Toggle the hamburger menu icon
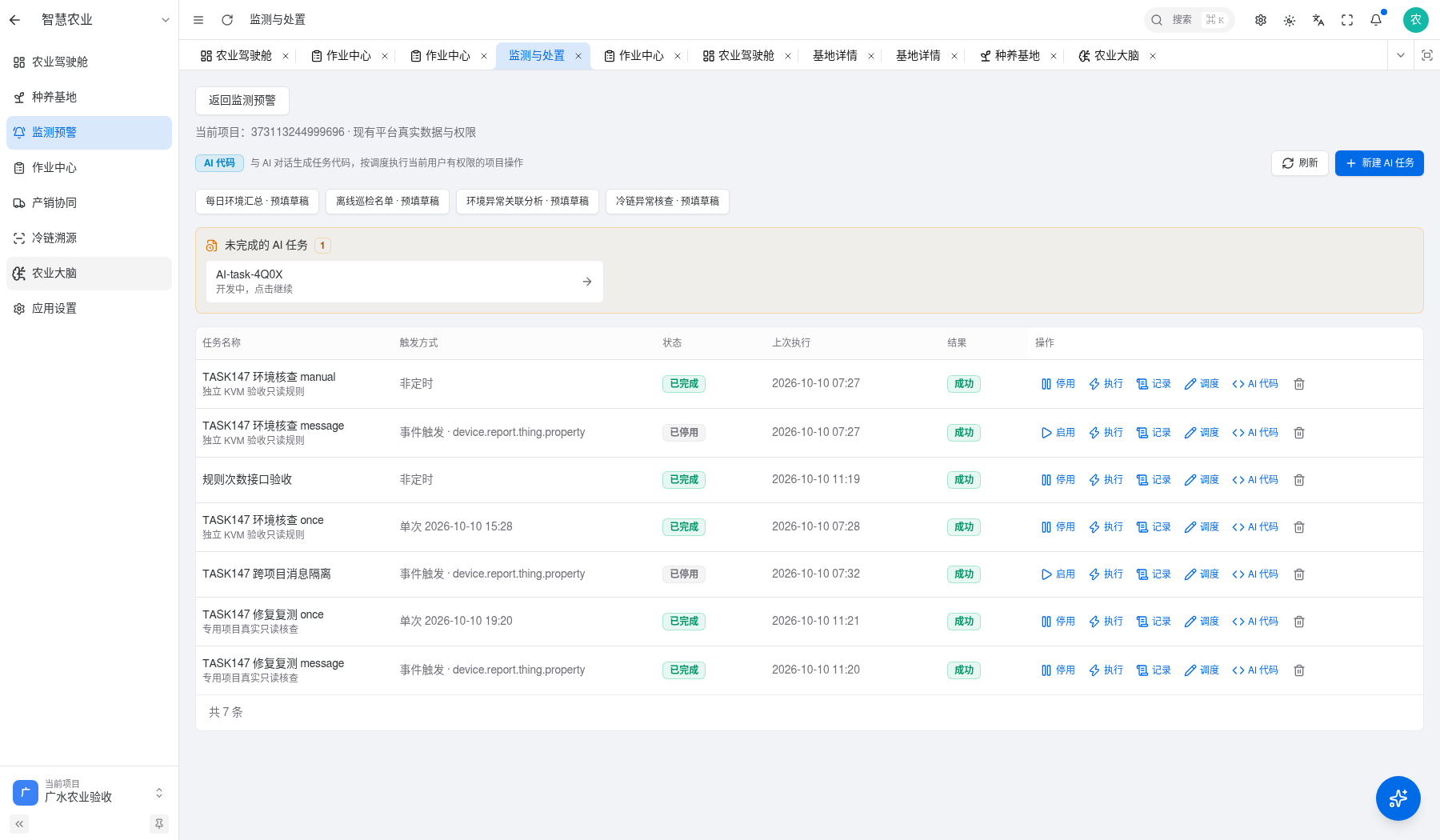Screen dimensions: 1440x840 tap(198, 20)
